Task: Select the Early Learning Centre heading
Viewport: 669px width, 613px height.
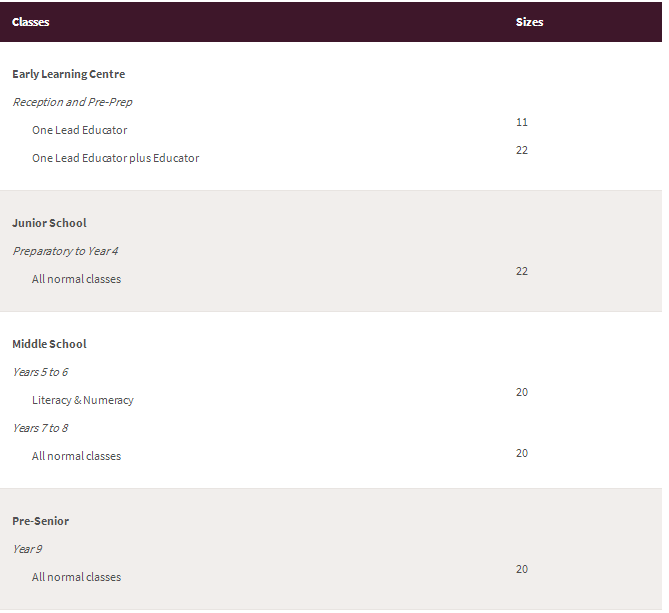Action: [69, 74]
